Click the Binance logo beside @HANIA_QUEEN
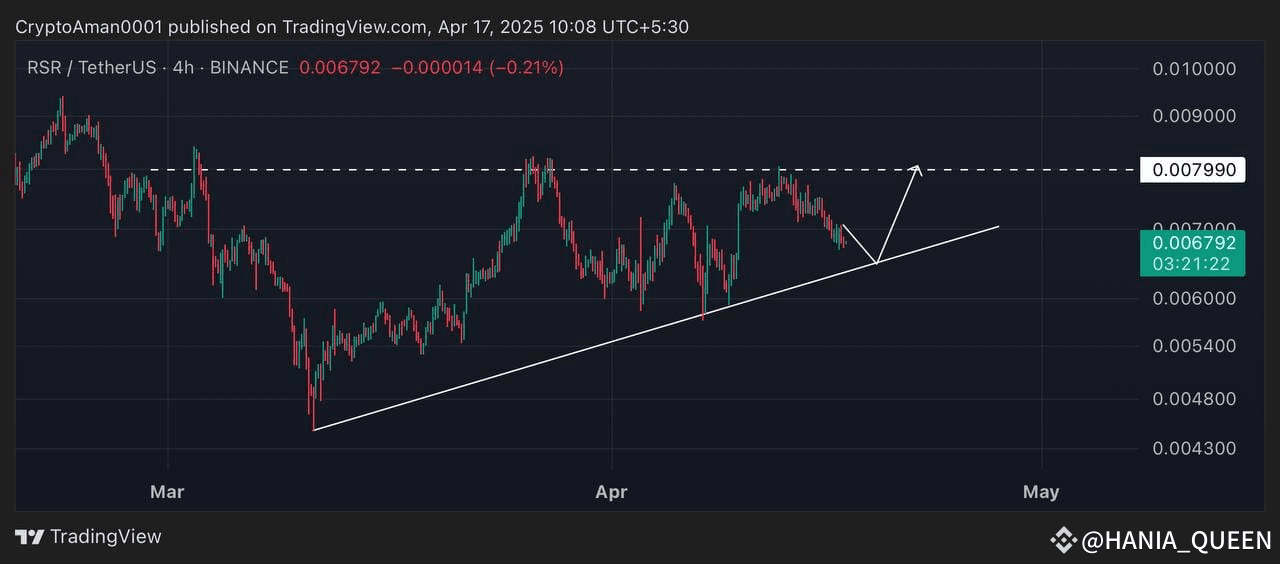 click(x=1063, y=541)
